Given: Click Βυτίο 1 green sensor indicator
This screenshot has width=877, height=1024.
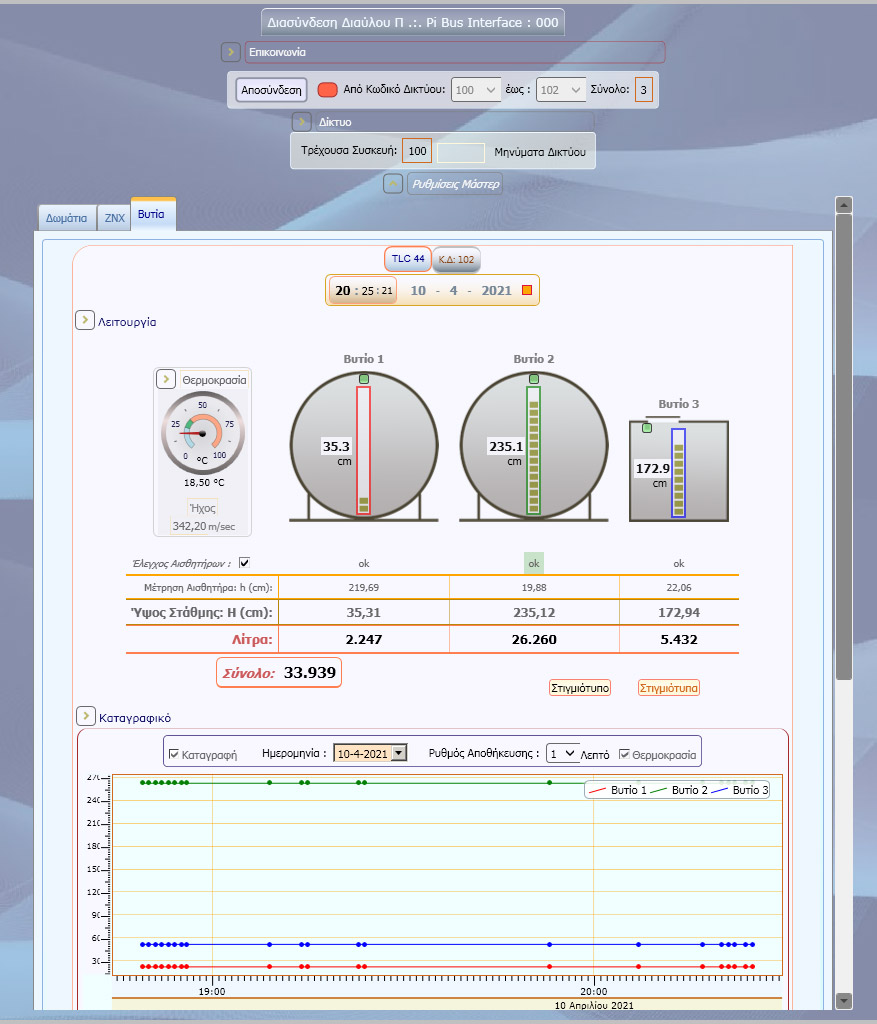Looking at the screenshot, I should 364,379.
